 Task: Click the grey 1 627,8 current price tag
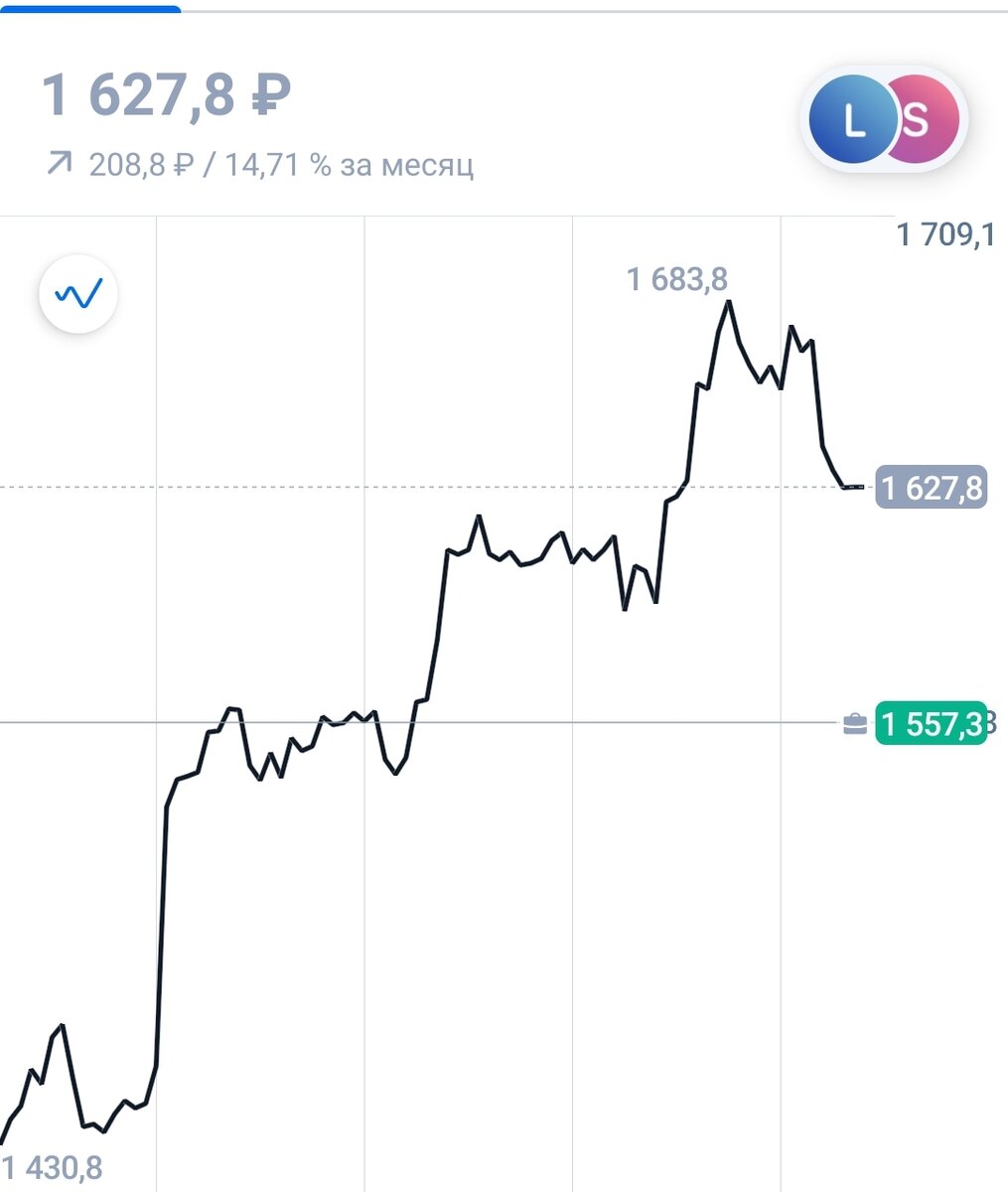931,488
